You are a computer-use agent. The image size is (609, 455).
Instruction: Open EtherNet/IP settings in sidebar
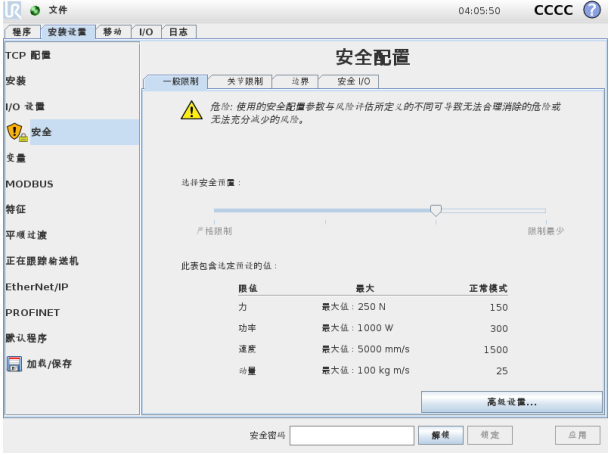pos(36,286)
